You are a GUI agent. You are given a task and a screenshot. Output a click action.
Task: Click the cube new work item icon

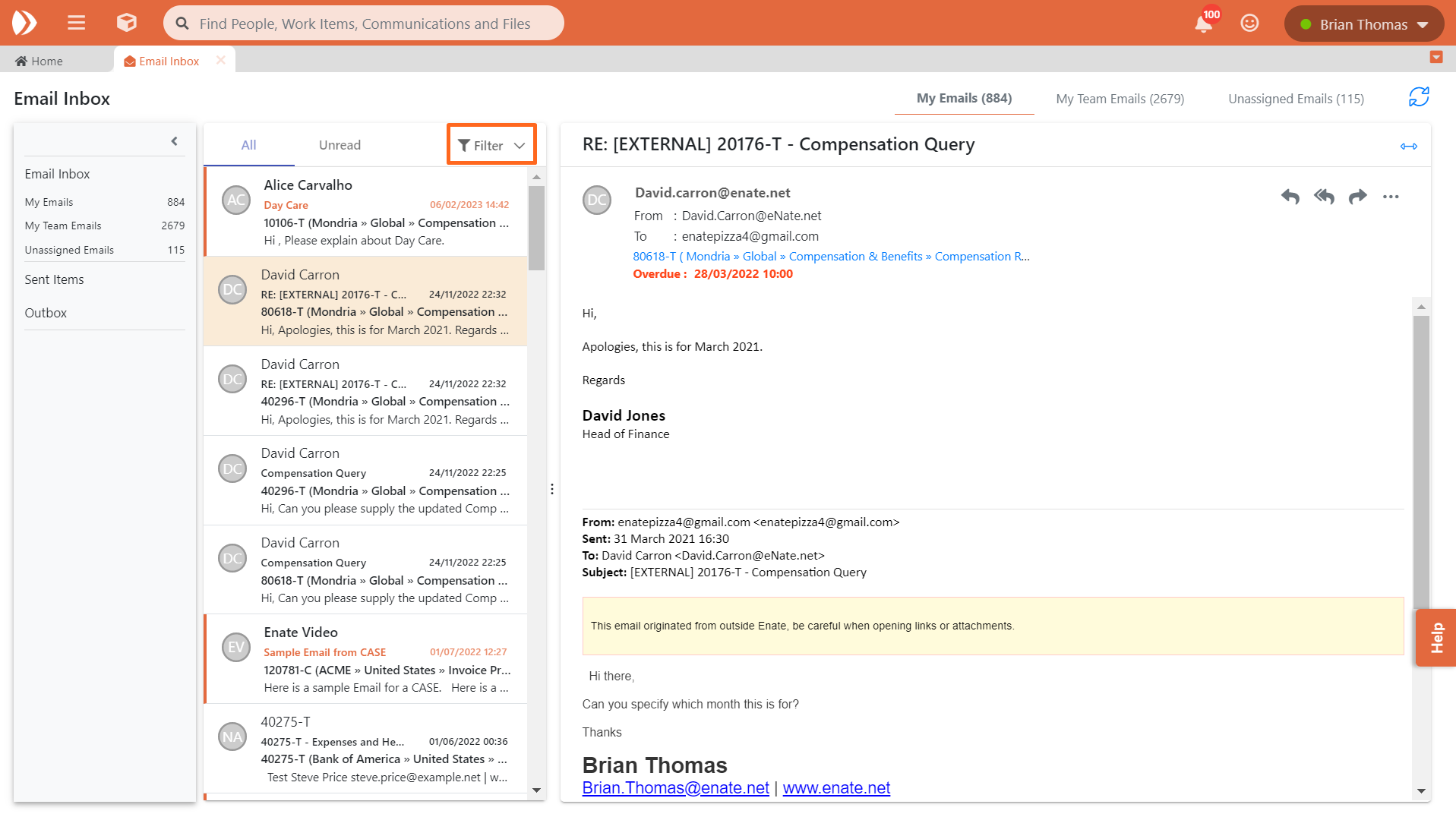[126, 23]
